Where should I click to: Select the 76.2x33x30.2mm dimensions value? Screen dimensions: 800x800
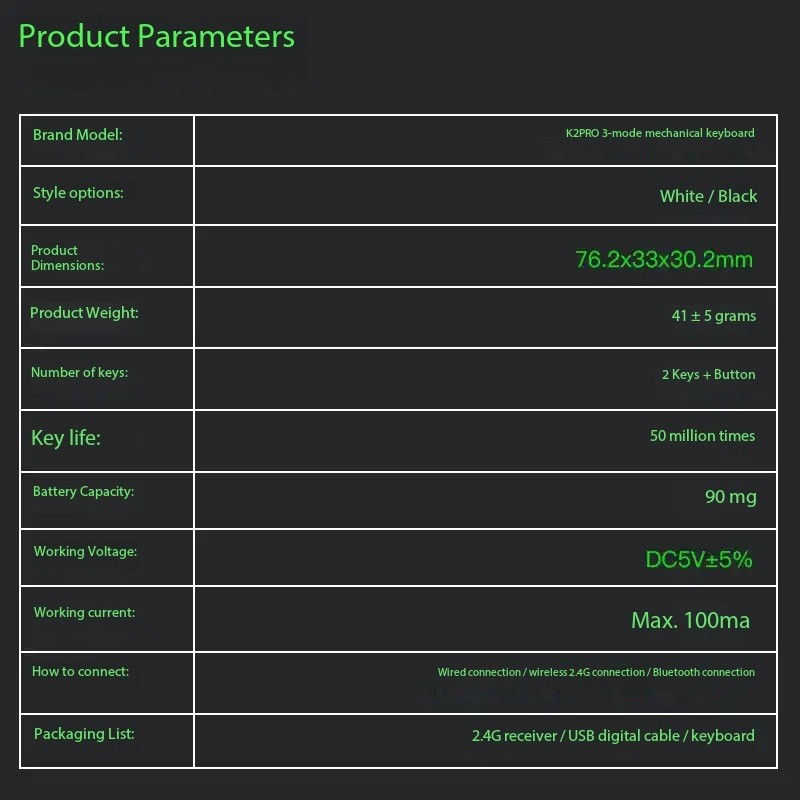pyautogui.click(x=664, y=260)
